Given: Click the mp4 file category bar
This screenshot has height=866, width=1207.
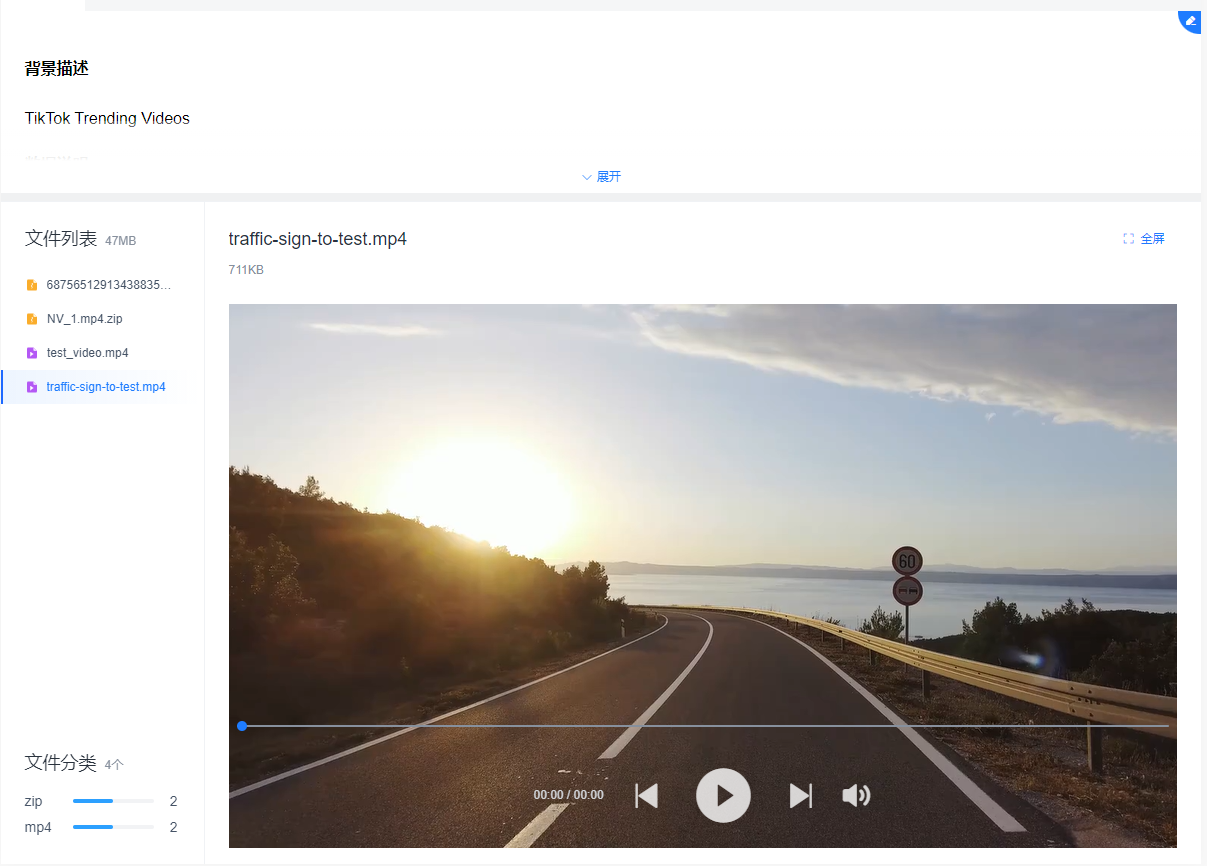Looking at the screenshot, I should [x=113, y=827].
